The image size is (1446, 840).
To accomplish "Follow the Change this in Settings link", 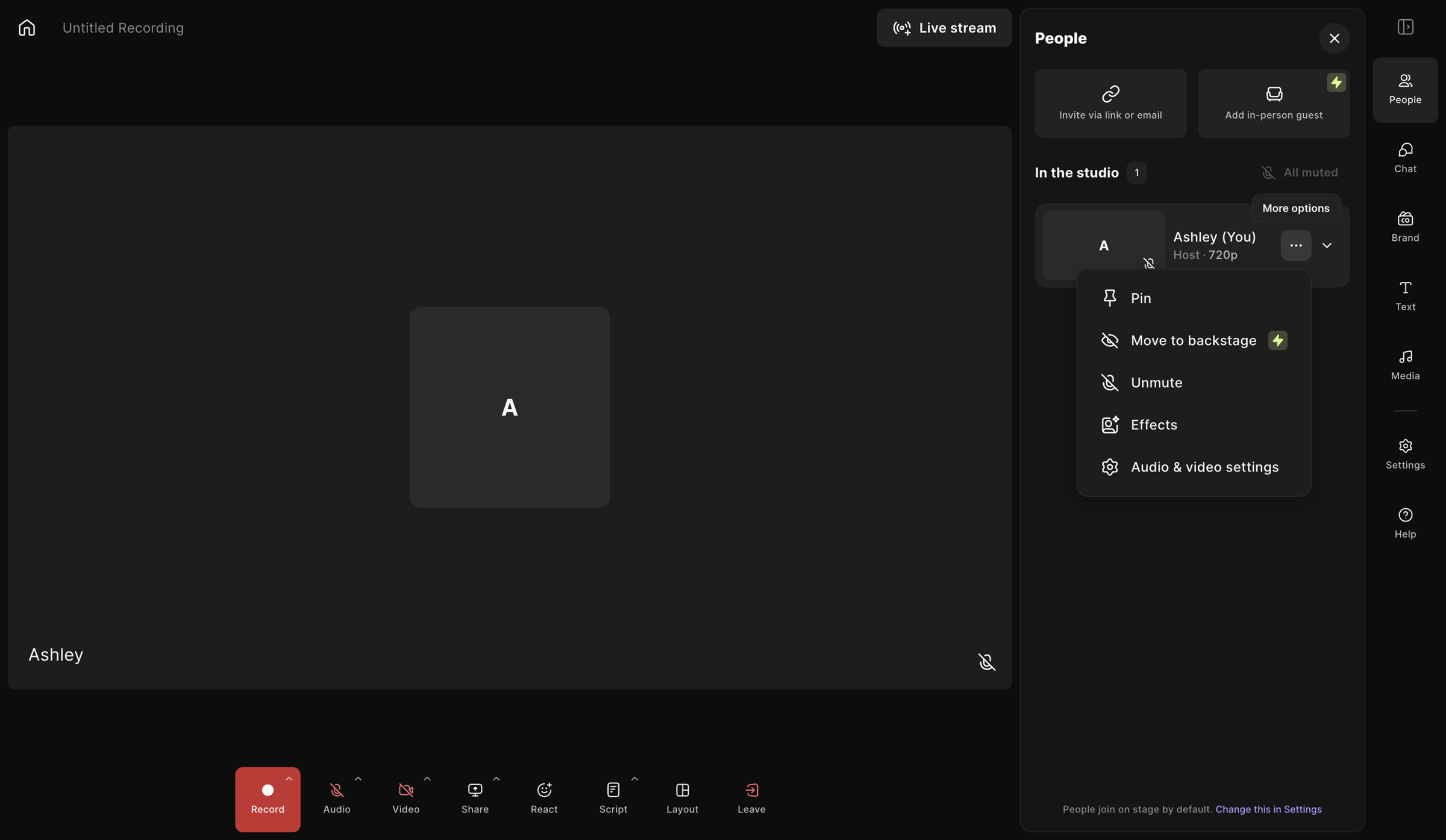I will coord(1268,809).
